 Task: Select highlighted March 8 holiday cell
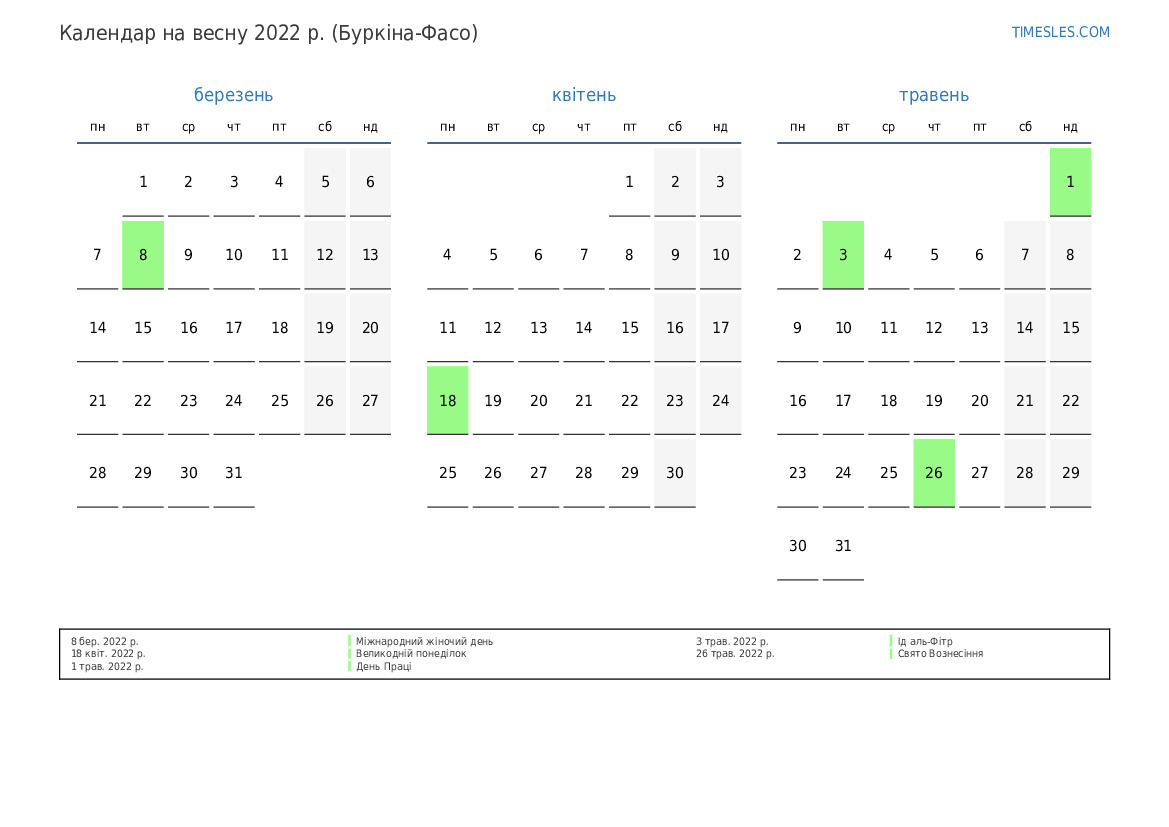click(x=143, y=255)
